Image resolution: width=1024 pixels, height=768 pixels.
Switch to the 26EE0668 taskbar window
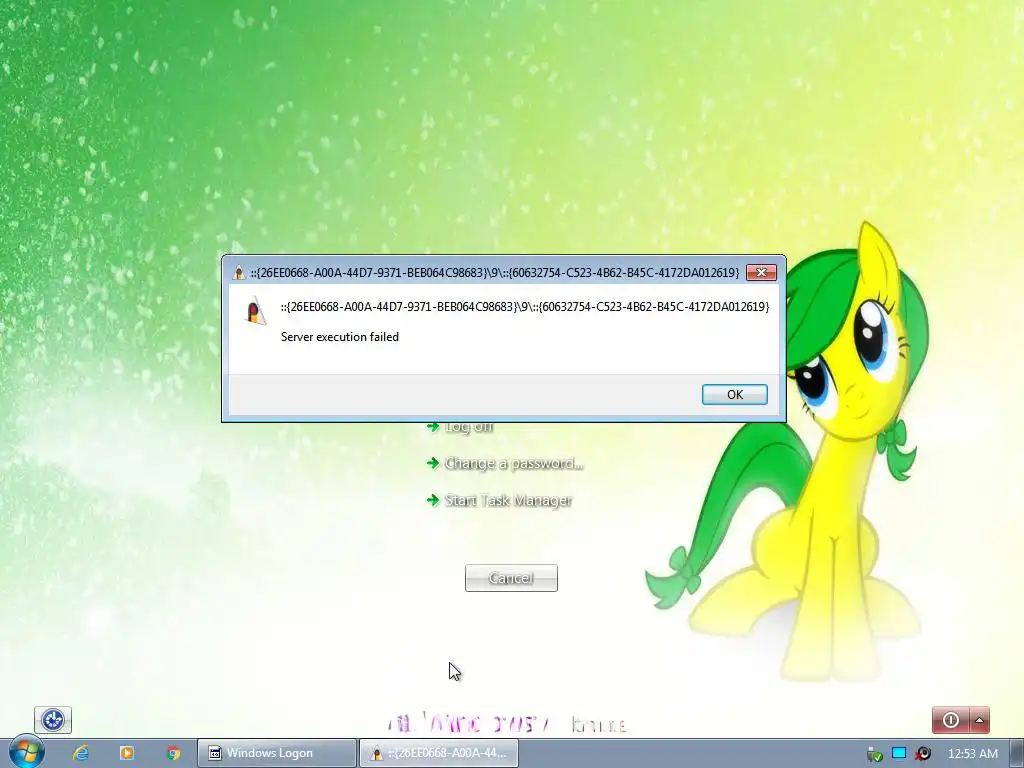(x=438, y=753)
